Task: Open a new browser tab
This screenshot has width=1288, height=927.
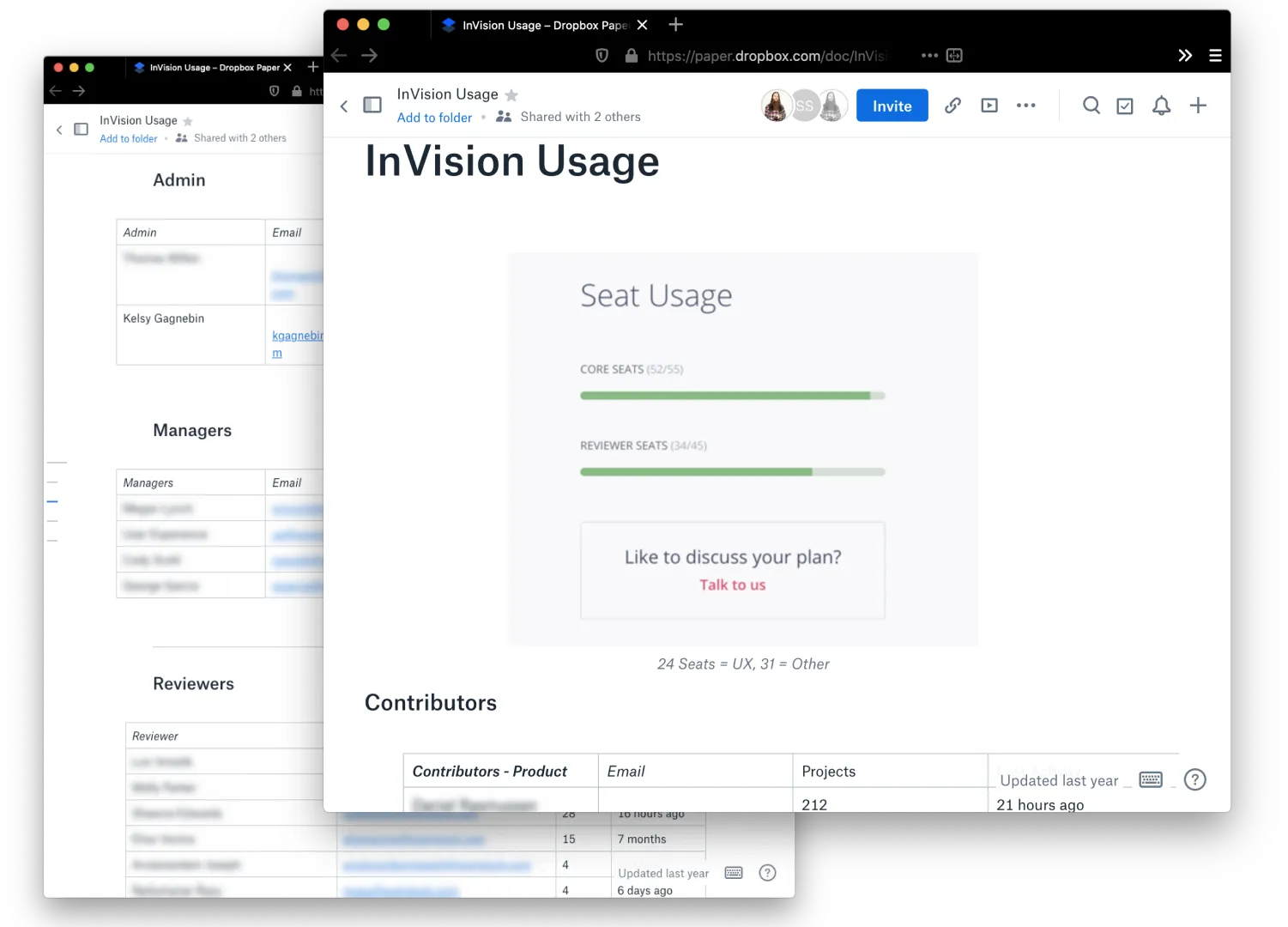Action: [675, 24]
